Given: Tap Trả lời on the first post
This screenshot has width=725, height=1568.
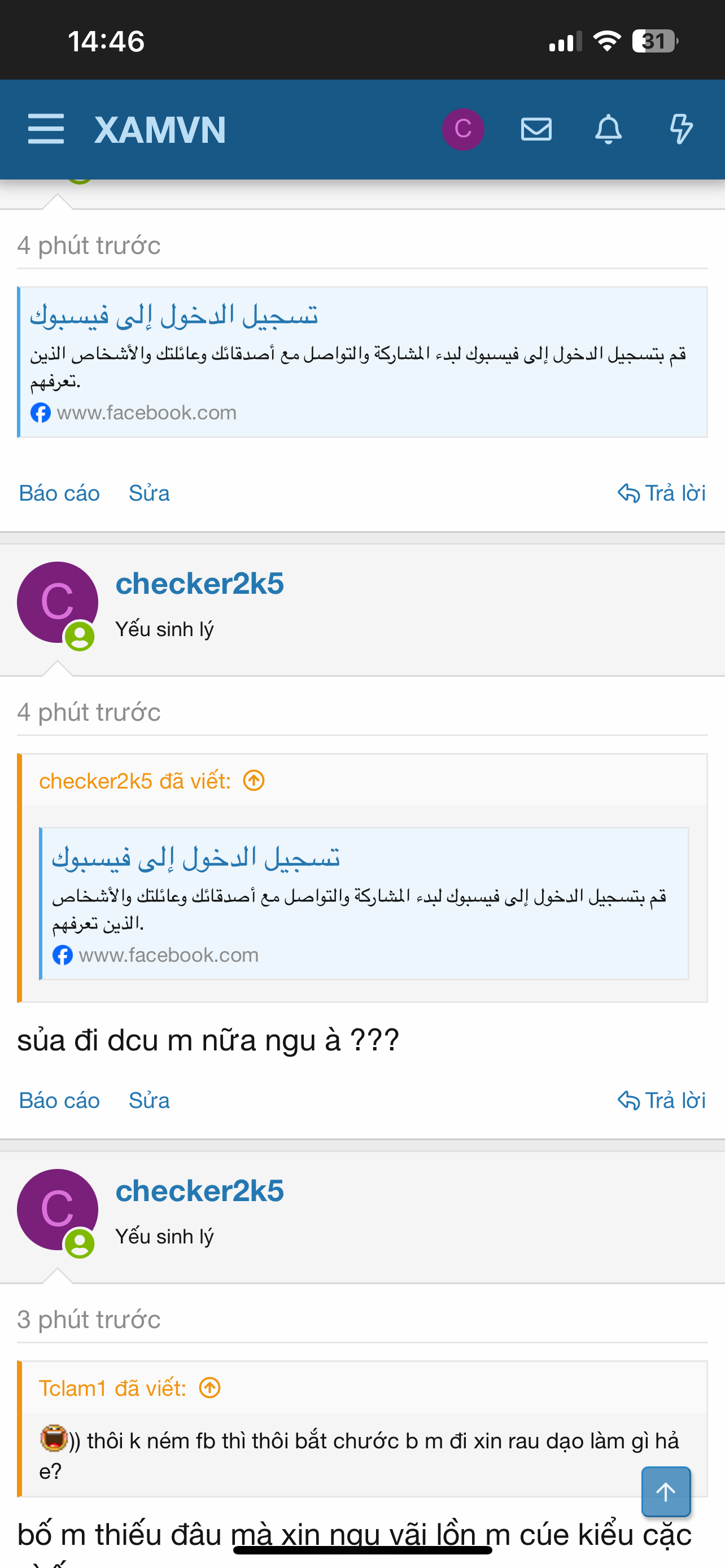Looking at the screenshot, I should tap(662, 493).
